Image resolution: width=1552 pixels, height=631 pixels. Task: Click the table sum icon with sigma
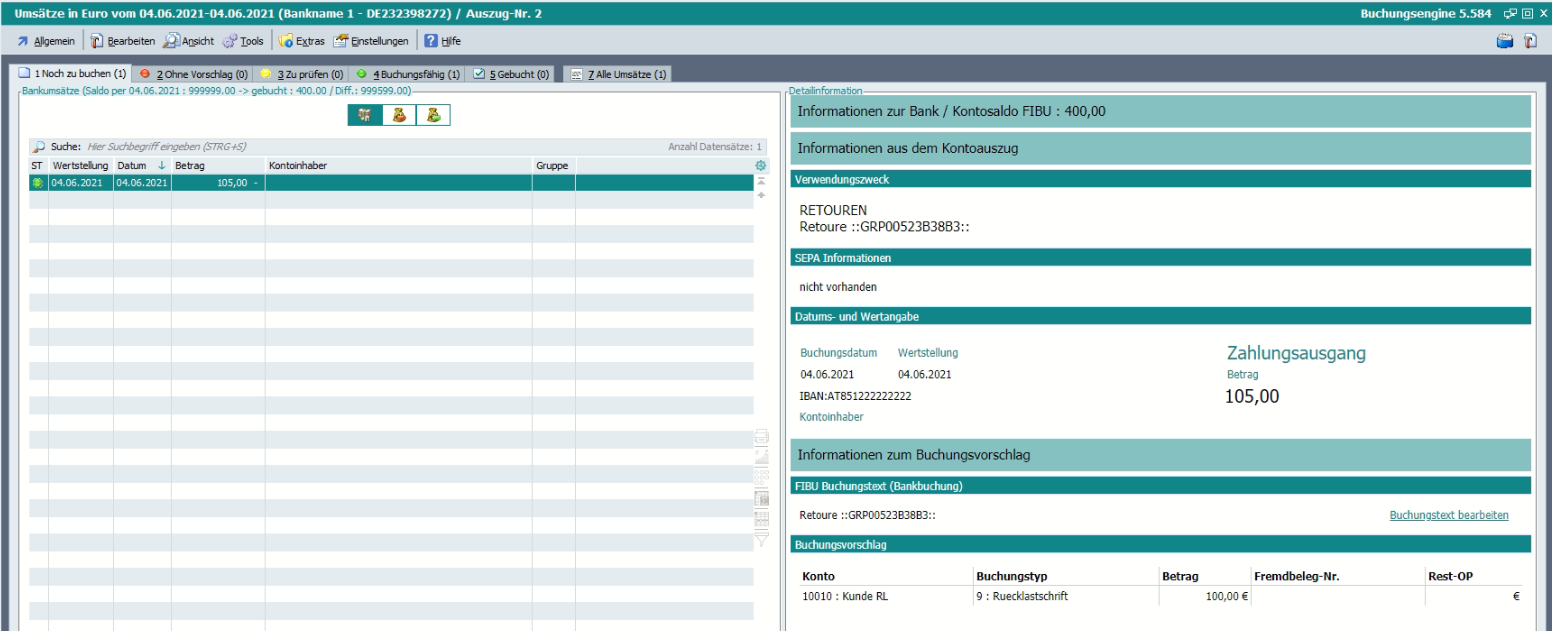(x=761, y=498)
